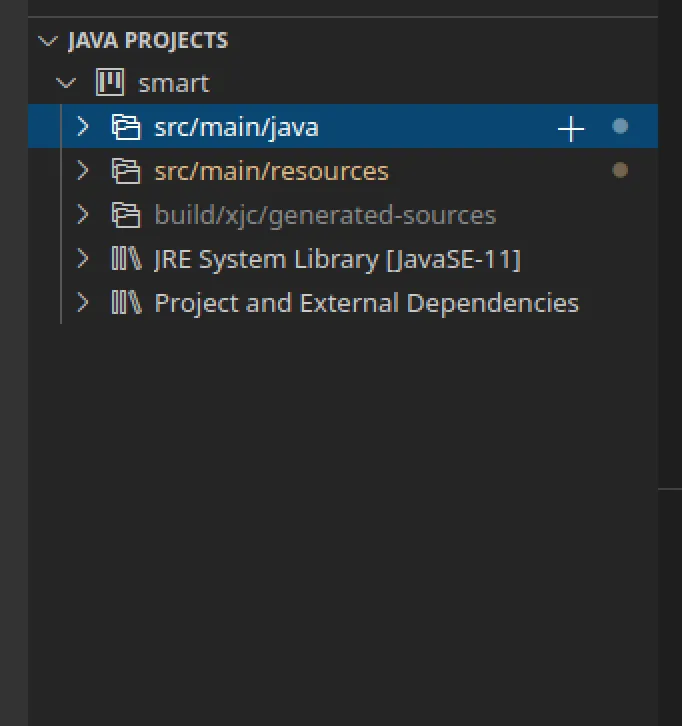
Task: Expand the src/main/resources folder
Action: 84,171
